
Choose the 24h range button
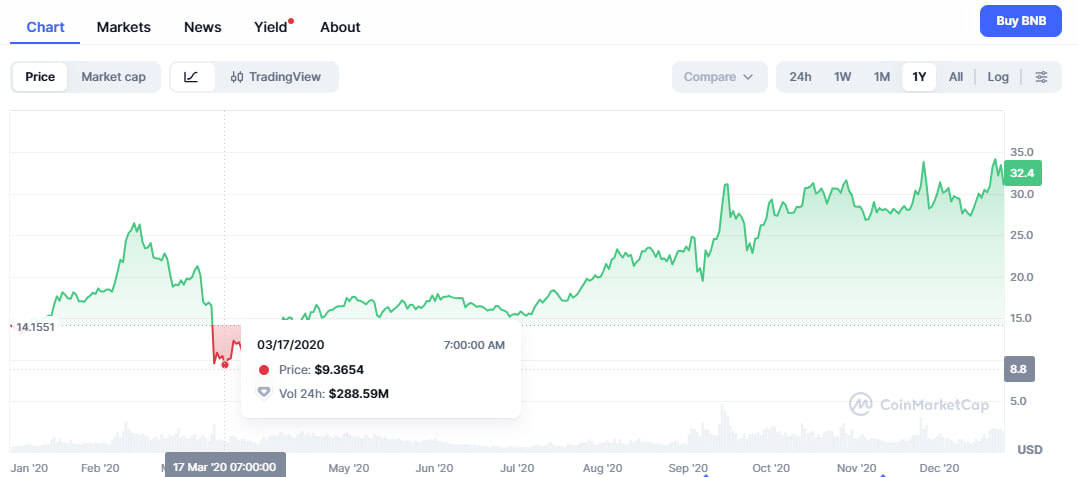click(x=800, y=77)
